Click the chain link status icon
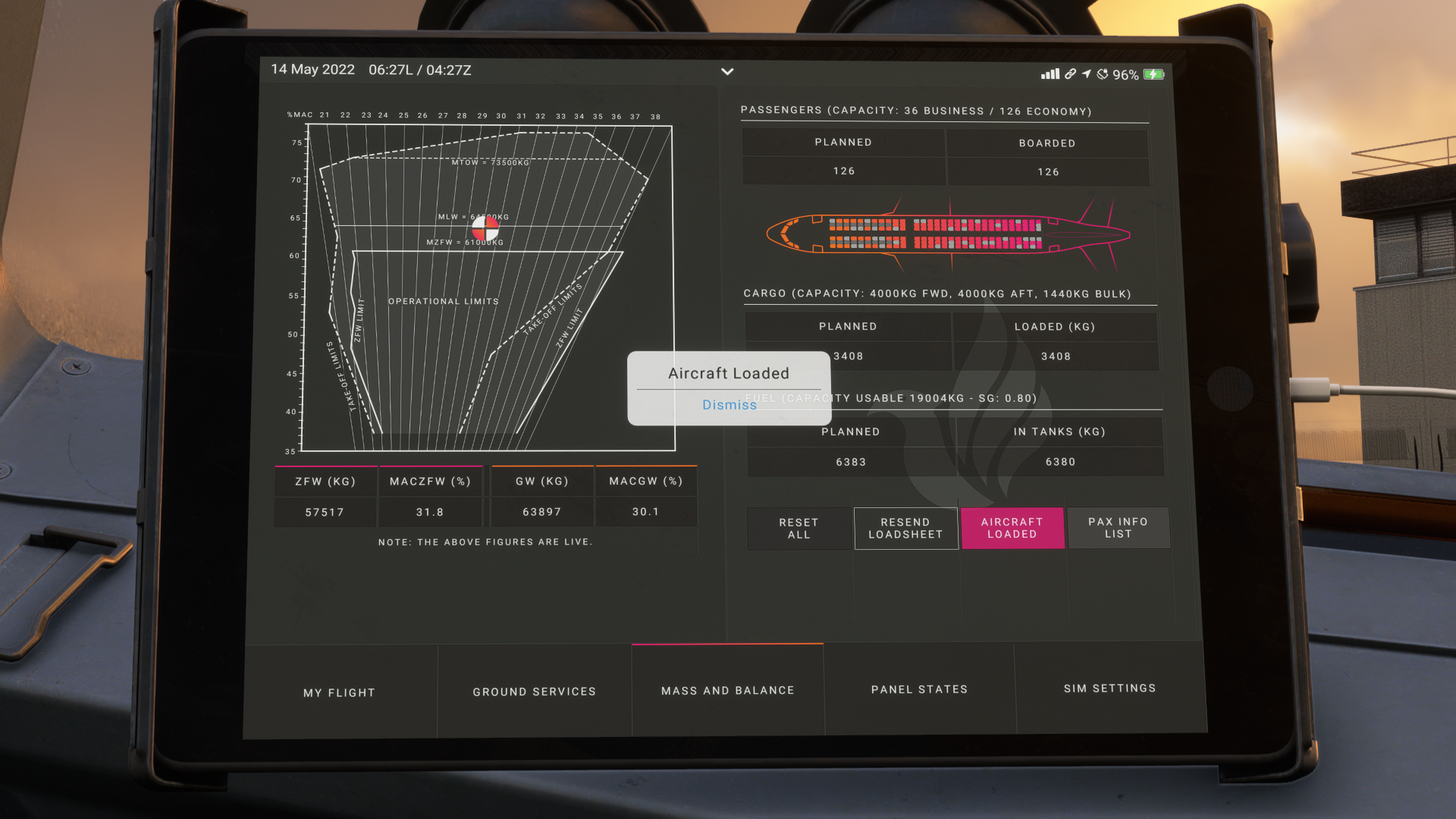Screen dimensions: 1456x819 pyautogui.click(x=1070, y=74)
